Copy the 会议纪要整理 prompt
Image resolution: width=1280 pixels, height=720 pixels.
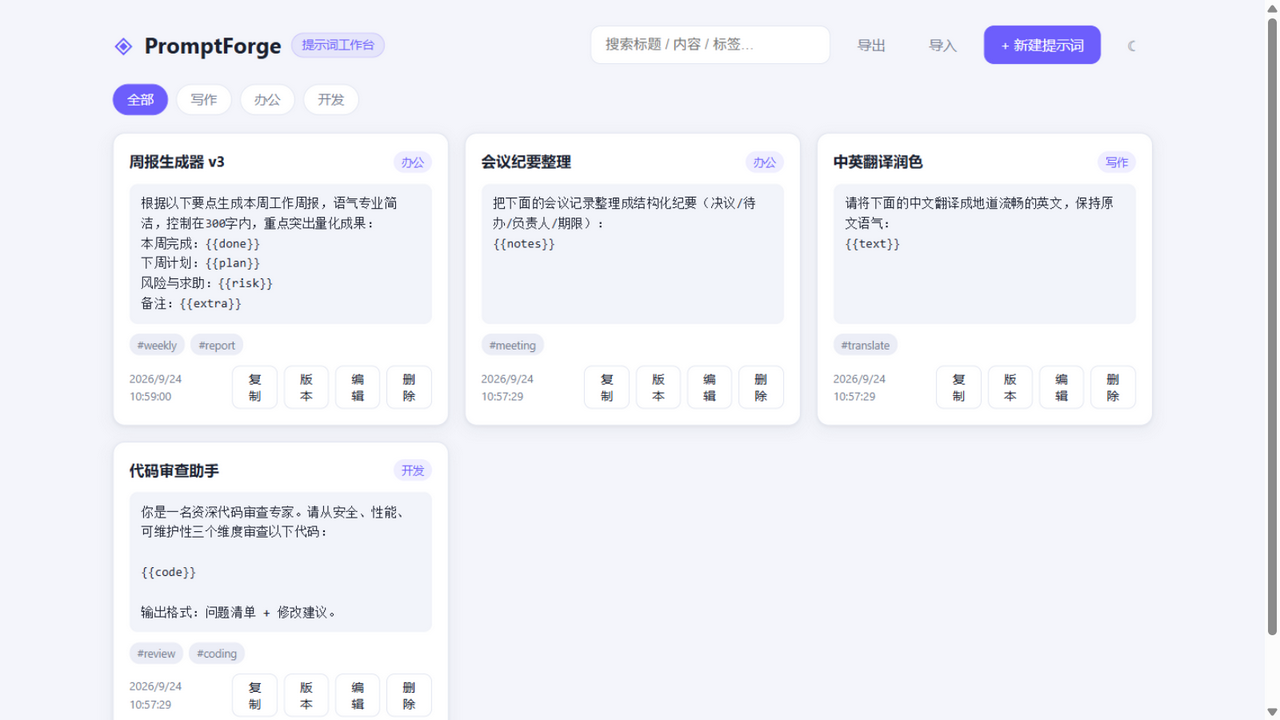[x=607, y=387]
